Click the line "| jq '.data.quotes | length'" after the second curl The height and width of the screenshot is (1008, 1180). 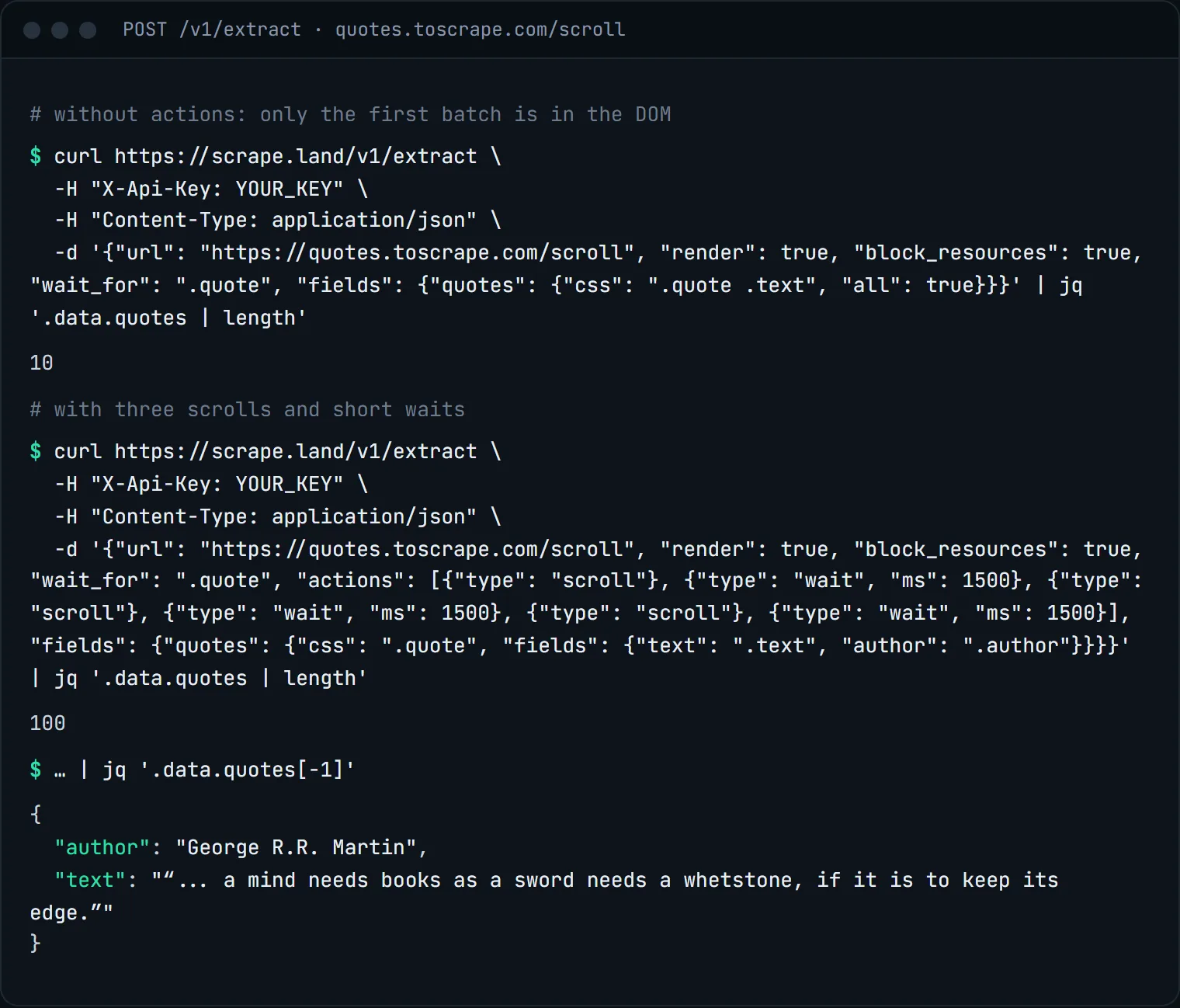pyautogui.click(x=199, y=678)
